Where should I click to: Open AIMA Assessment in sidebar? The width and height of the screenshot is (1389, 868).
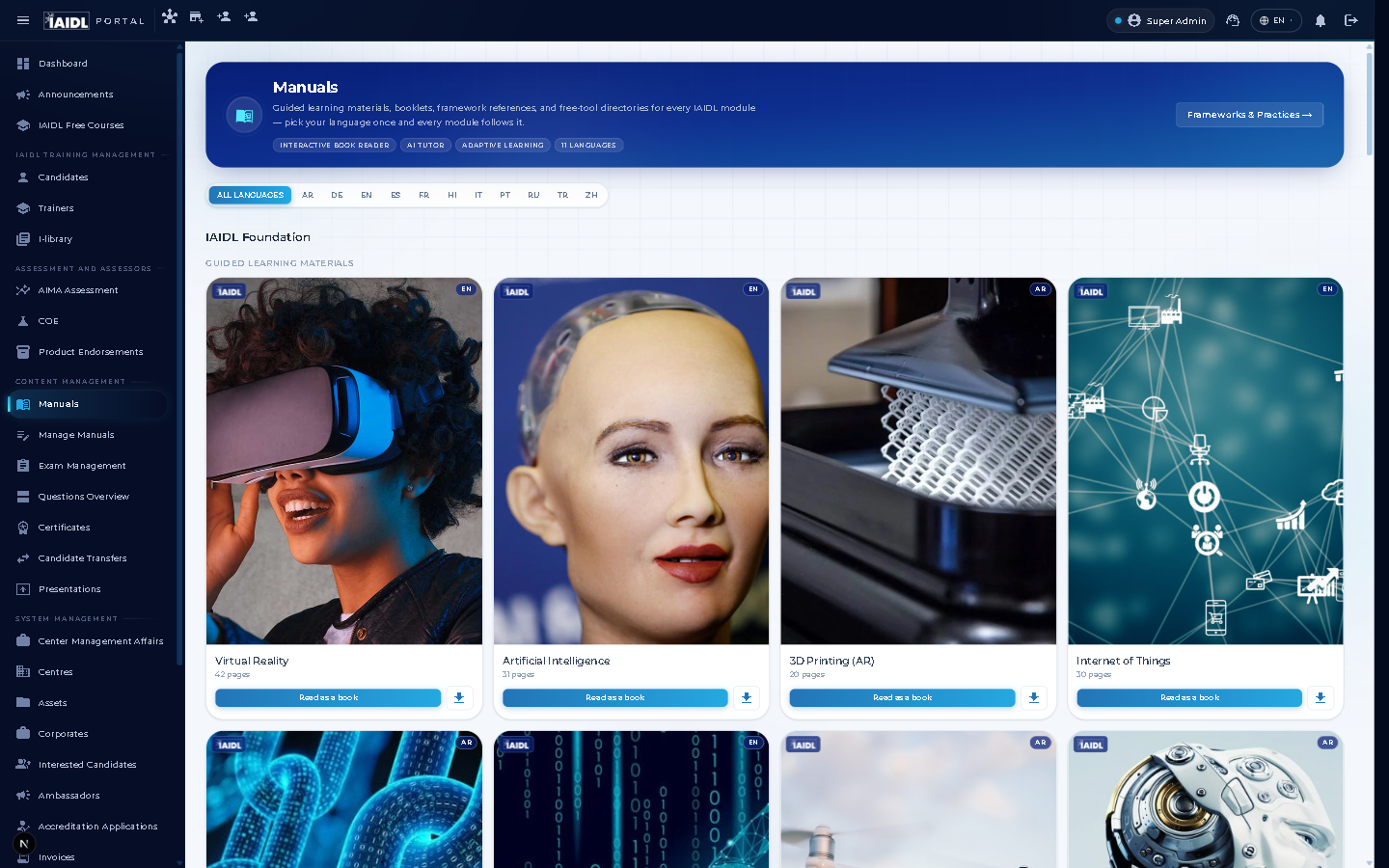(x=87, y=290)
